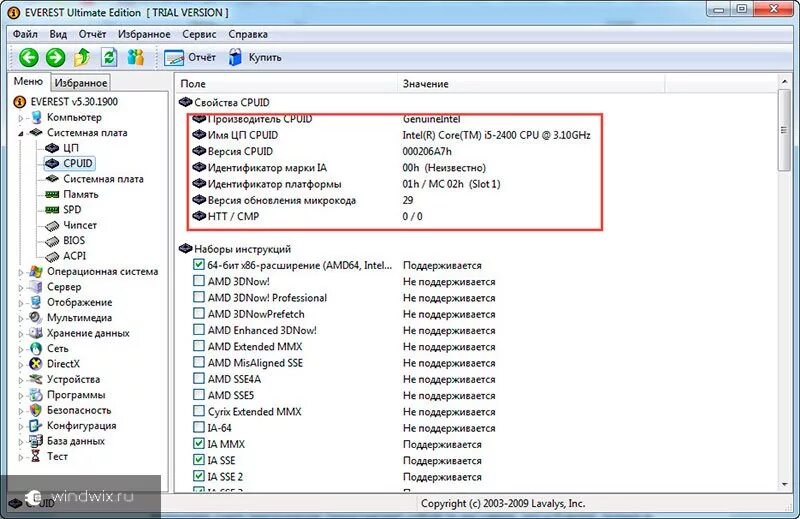Toggle IA MMX checkbox
This screenshot has height=519, width=800.
(x=199, y=444)
